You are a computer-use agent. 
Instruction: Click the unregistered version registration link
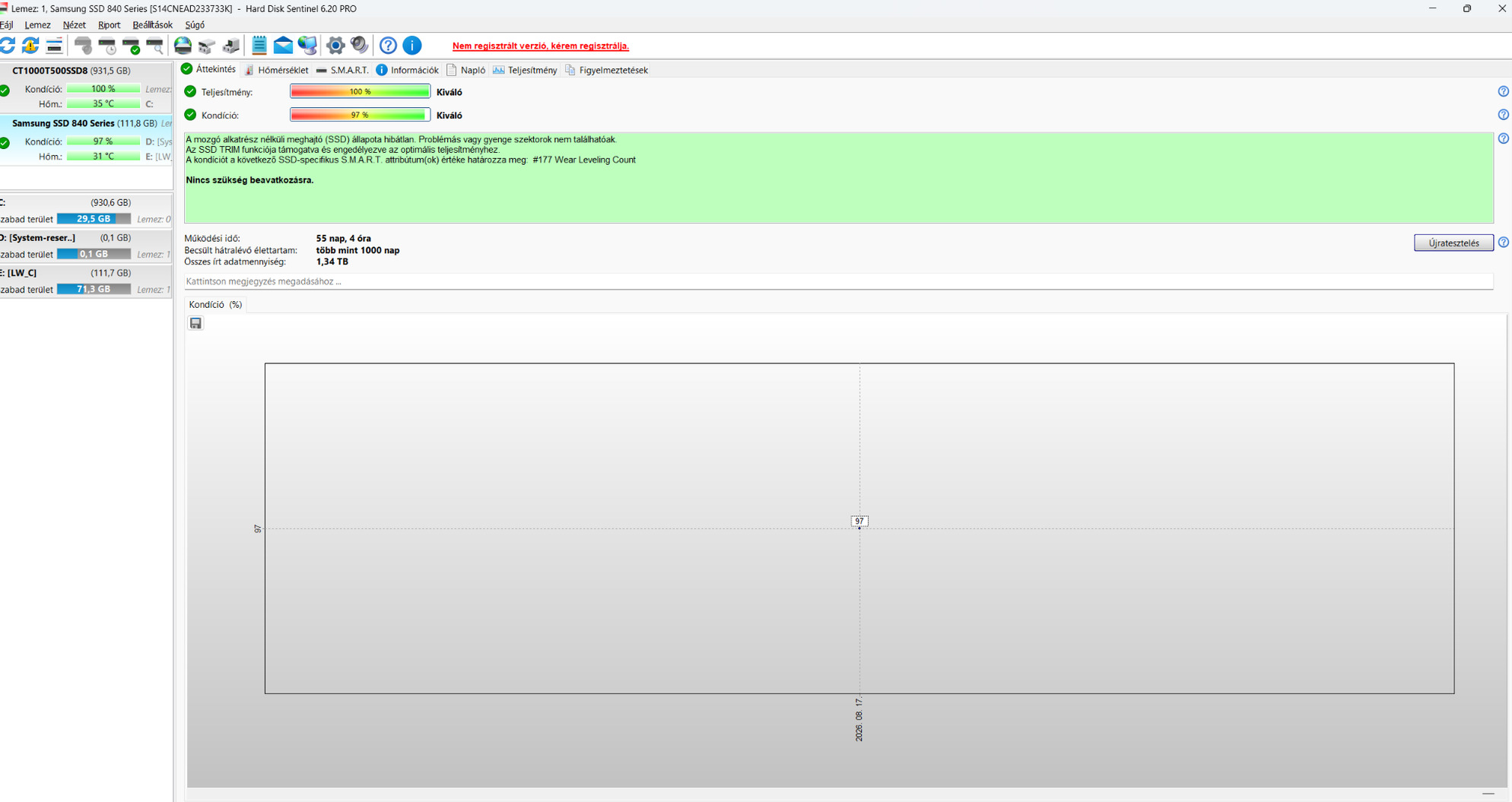tap(541, 46)
